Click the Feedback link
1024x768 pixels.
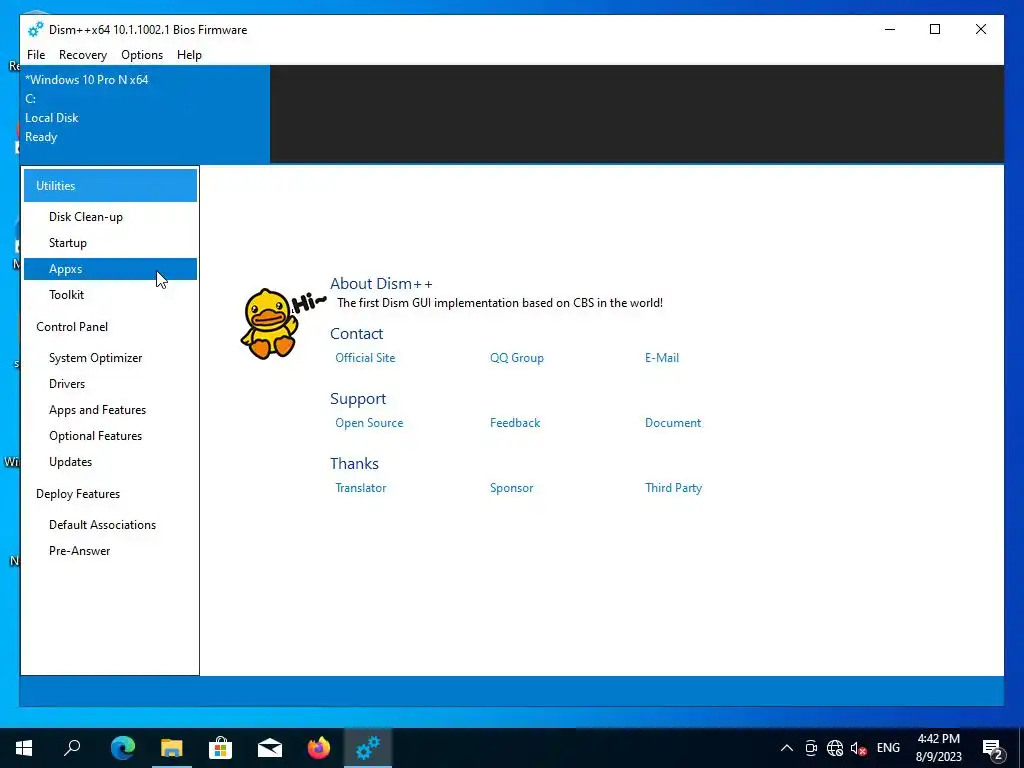tap(515, 423)
